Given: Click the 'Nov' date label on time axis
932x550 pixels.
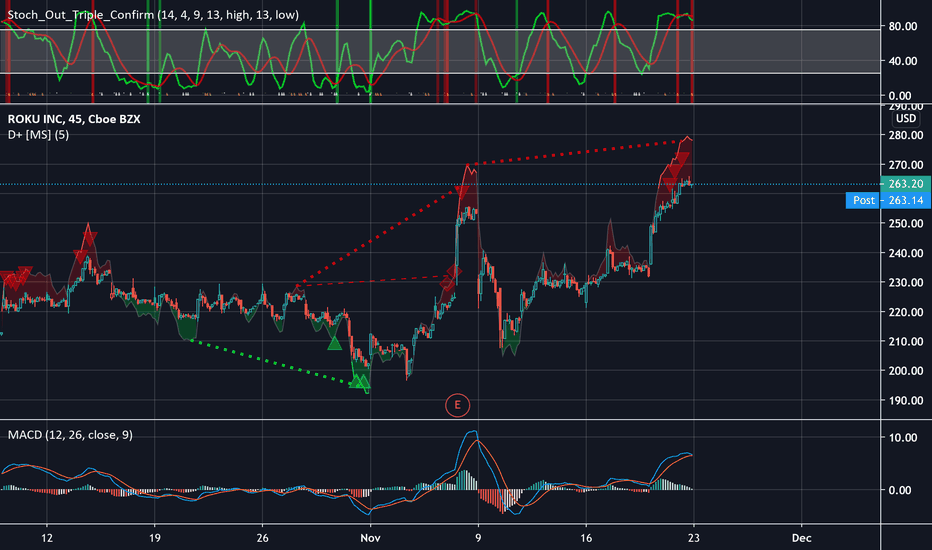Looking at the screenshot, I should tap(370, 538).
